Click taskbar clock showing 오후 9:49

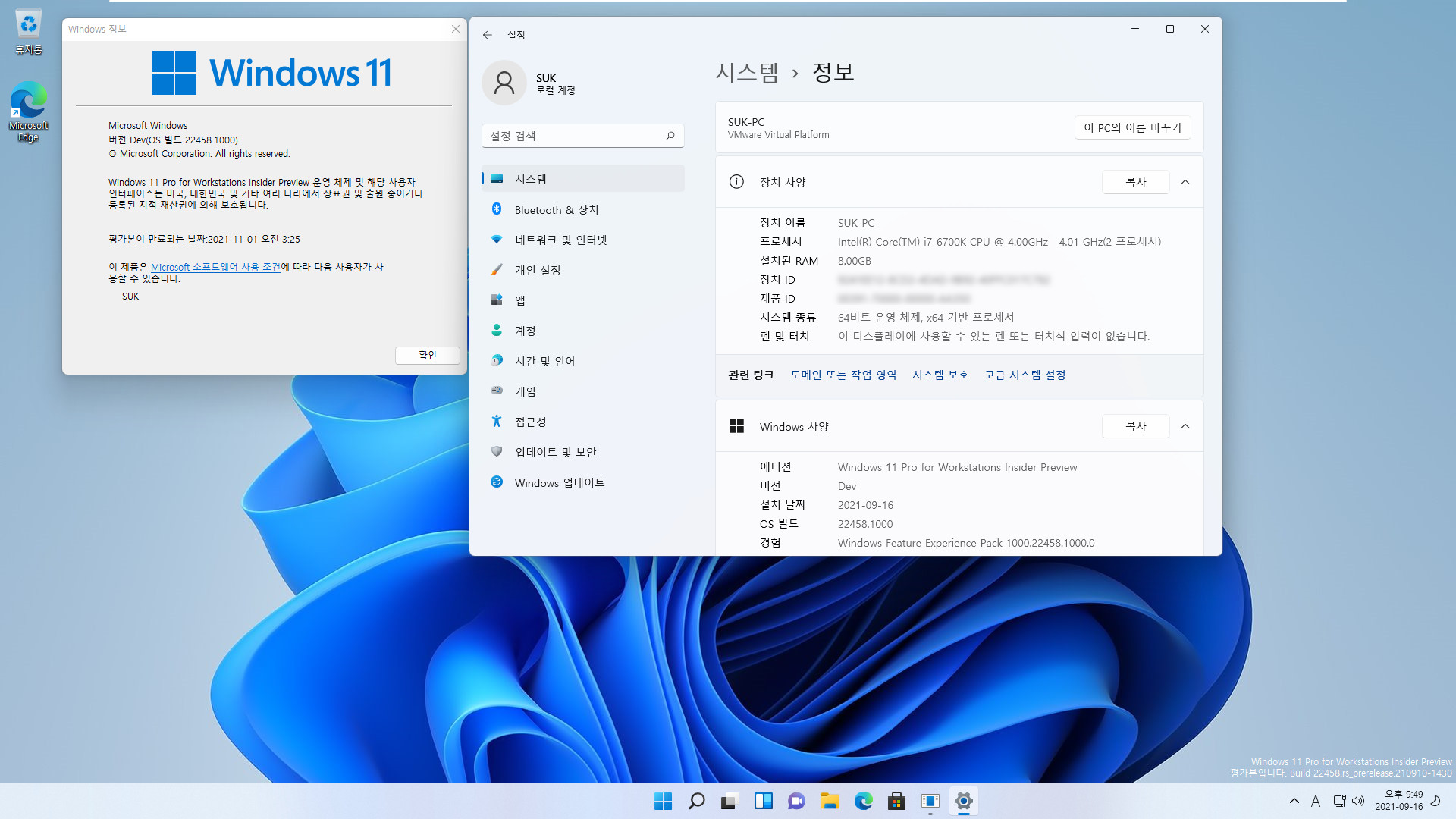coord(1399,801)
